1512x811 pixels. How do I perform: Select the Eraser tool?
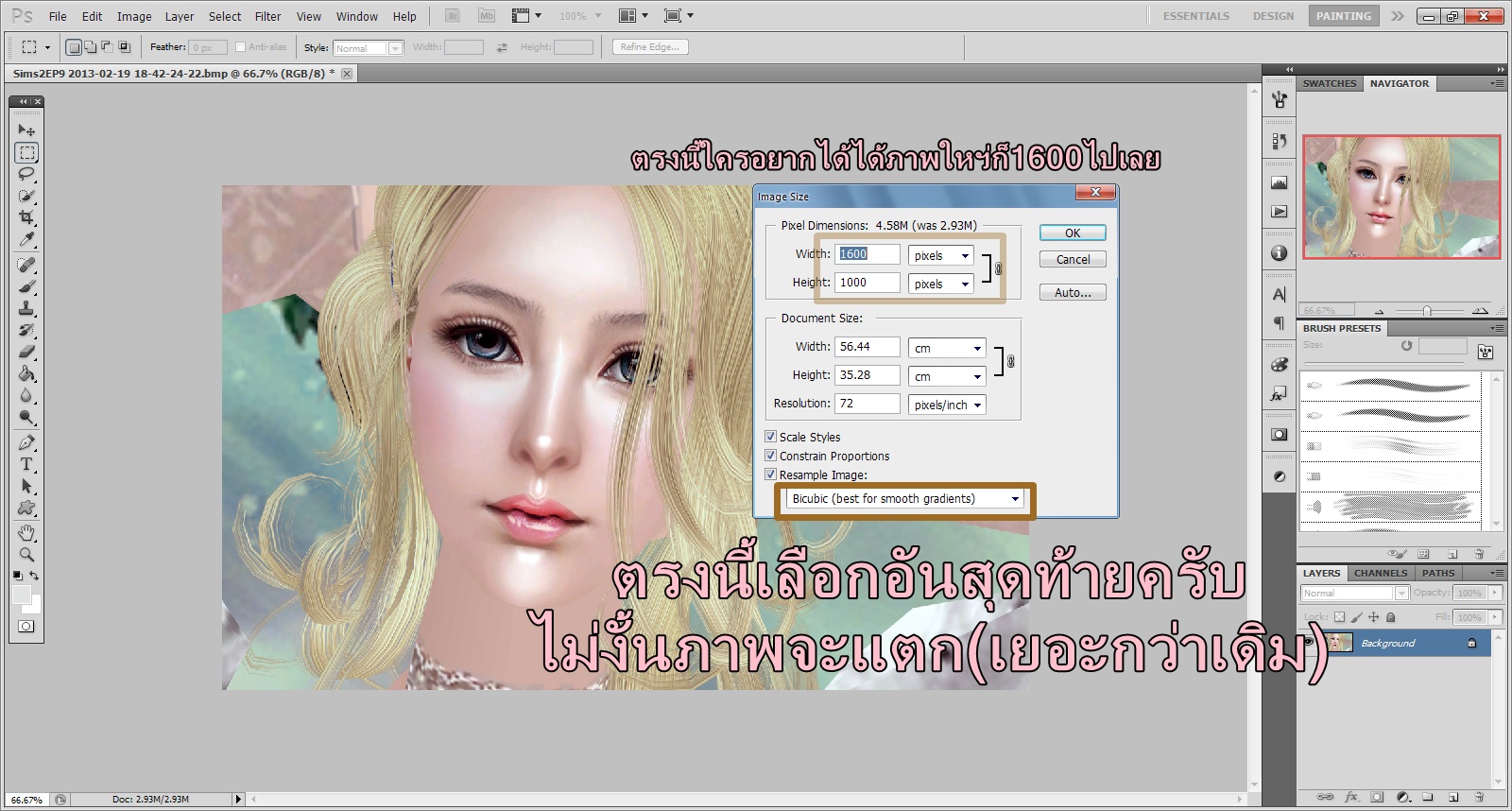[26, 353]
